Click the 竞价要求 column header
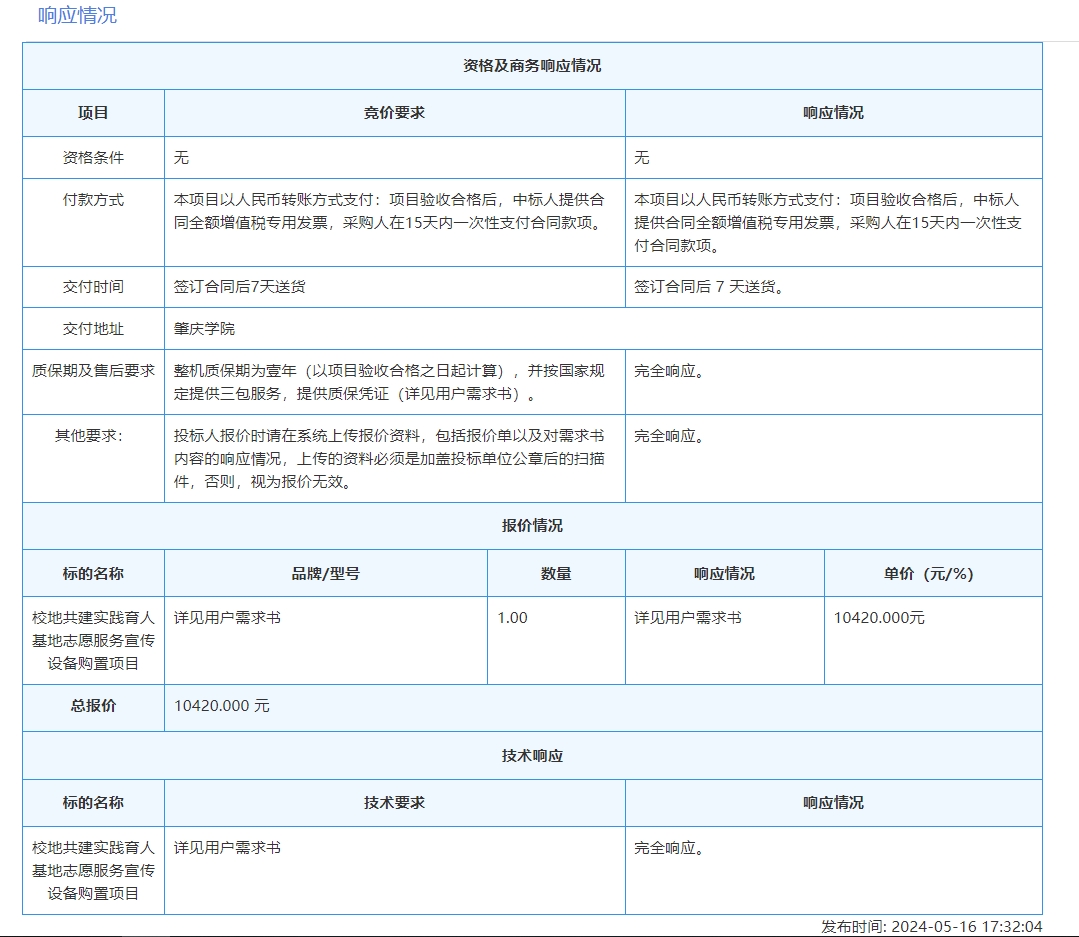The width and height of the screenshot is (1079, 937). tap(394, 113)
